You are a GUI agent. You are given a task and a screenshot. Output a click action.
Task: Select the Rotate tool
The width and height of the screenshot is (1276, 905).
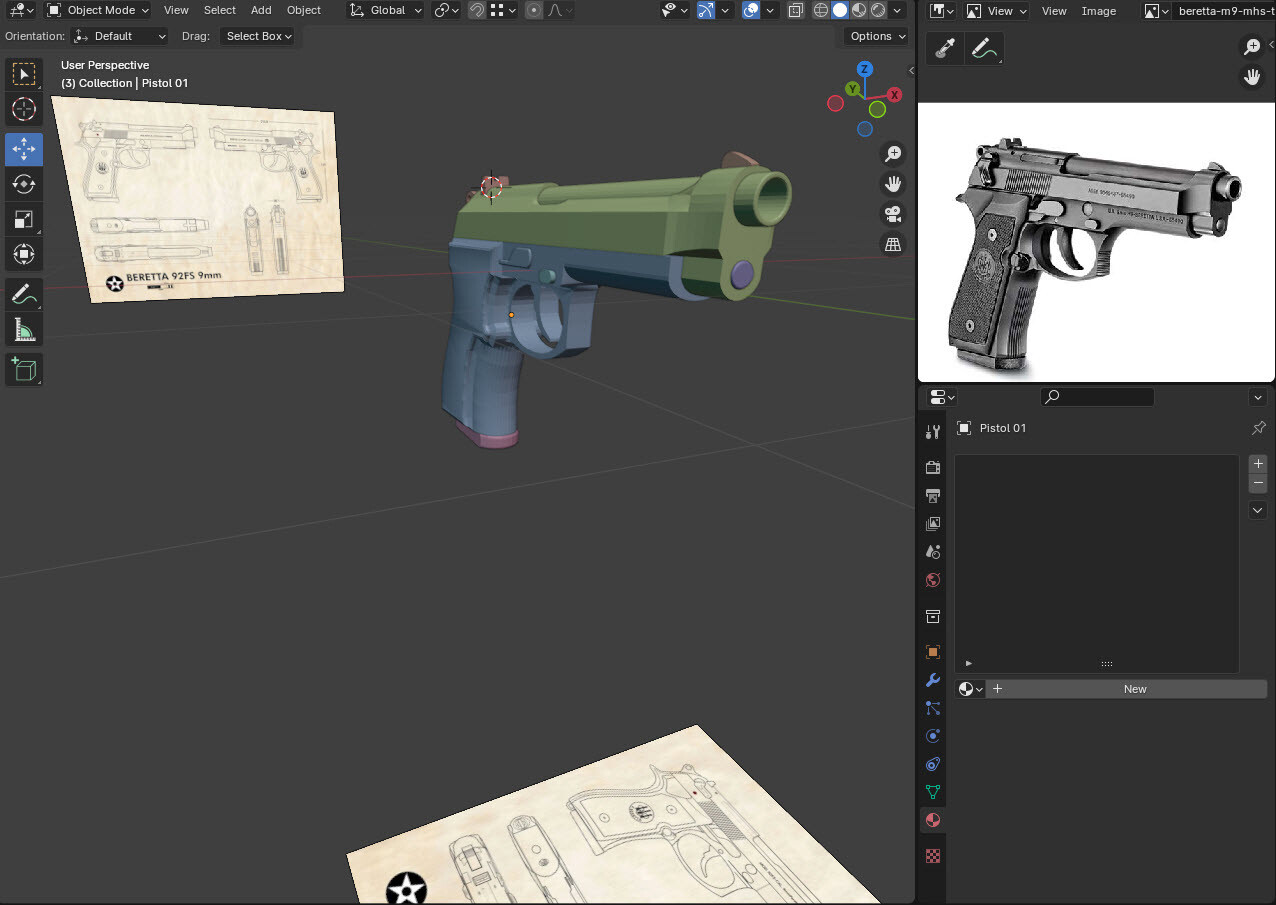pos(23,184)
